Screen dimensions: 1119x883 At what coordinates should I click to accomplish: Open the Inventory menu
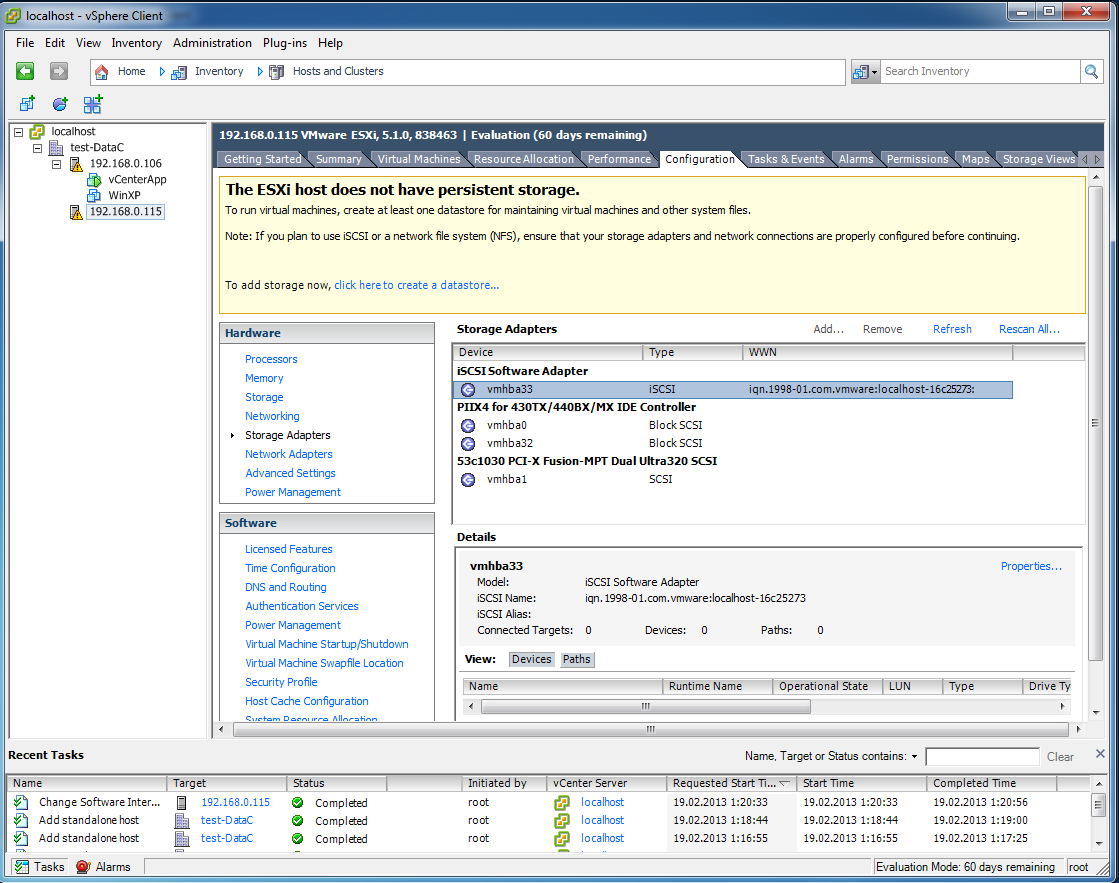(136, 43)
